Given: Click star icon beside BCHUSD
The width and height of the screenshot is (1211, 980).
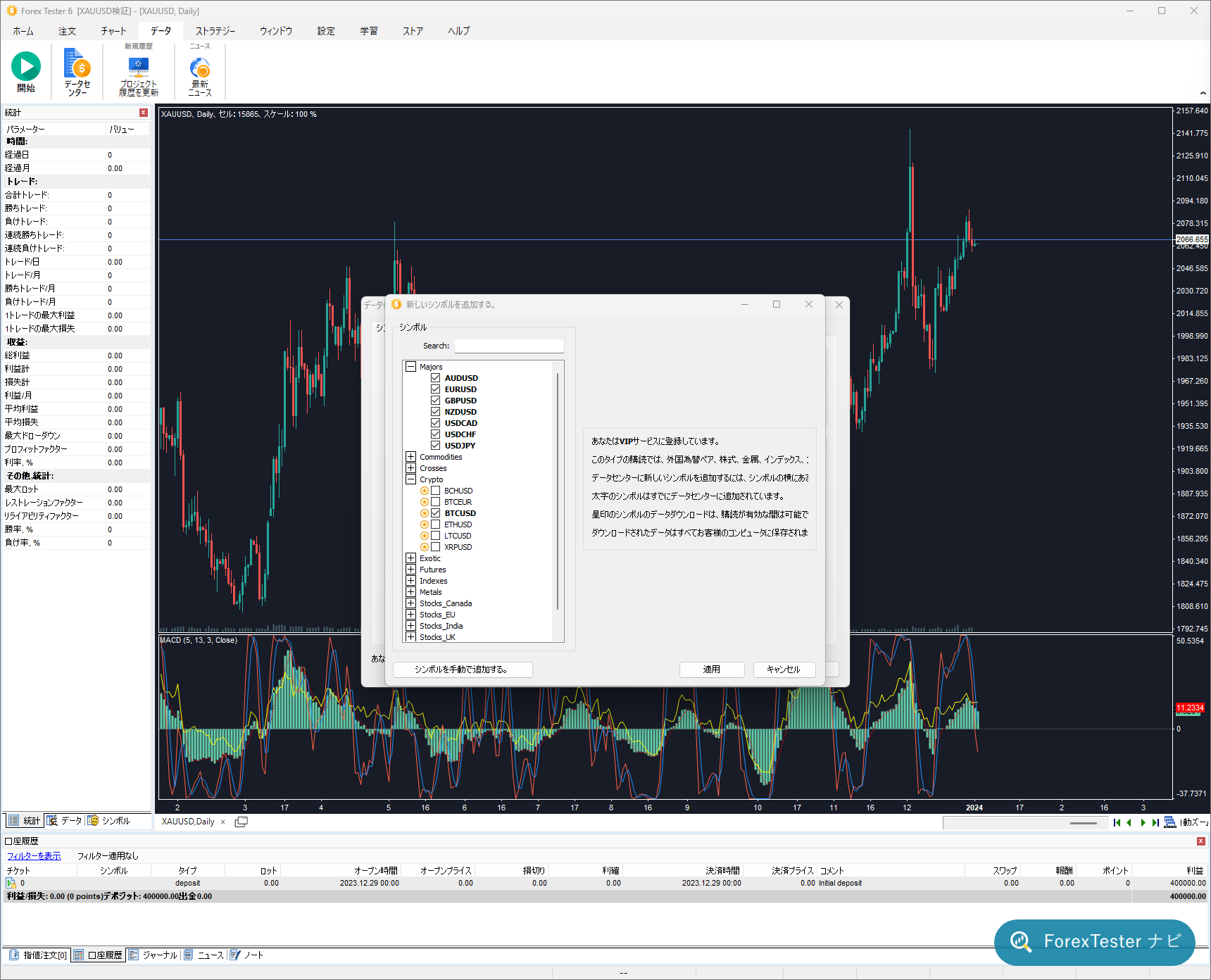Looking at the screenshot, I should [425, 491].
